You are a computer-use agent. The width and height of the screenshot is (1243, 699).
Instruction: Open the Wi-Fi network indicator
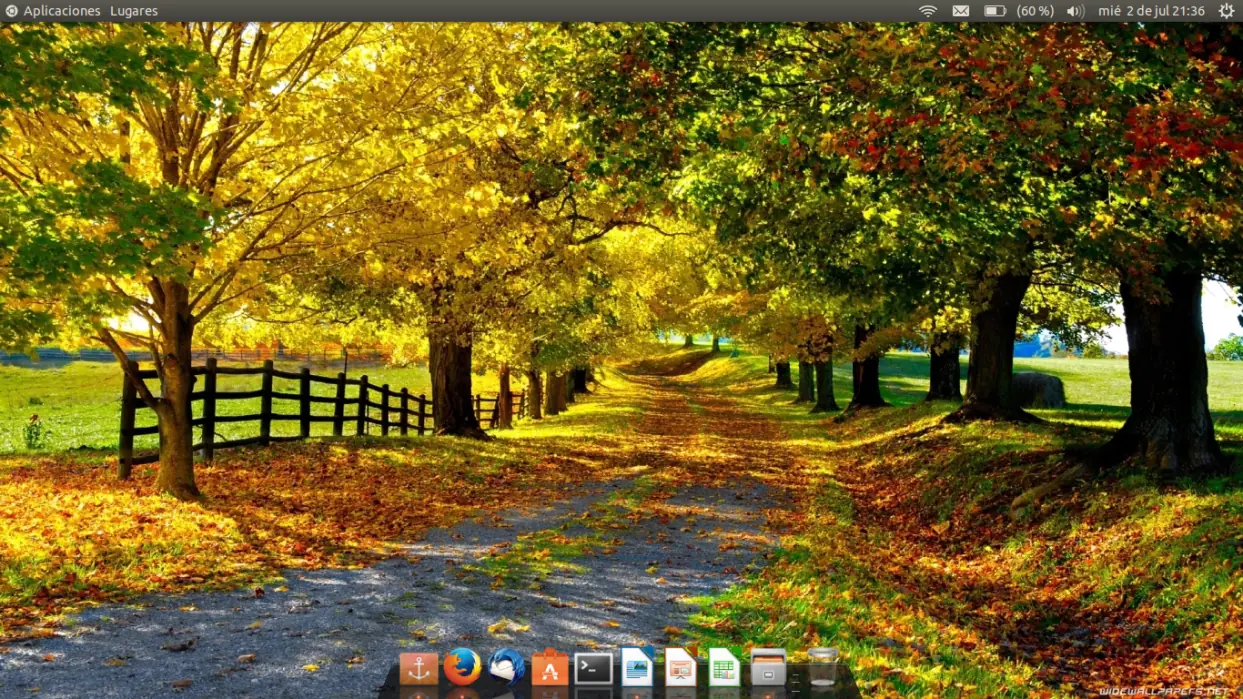click(928, 11)
